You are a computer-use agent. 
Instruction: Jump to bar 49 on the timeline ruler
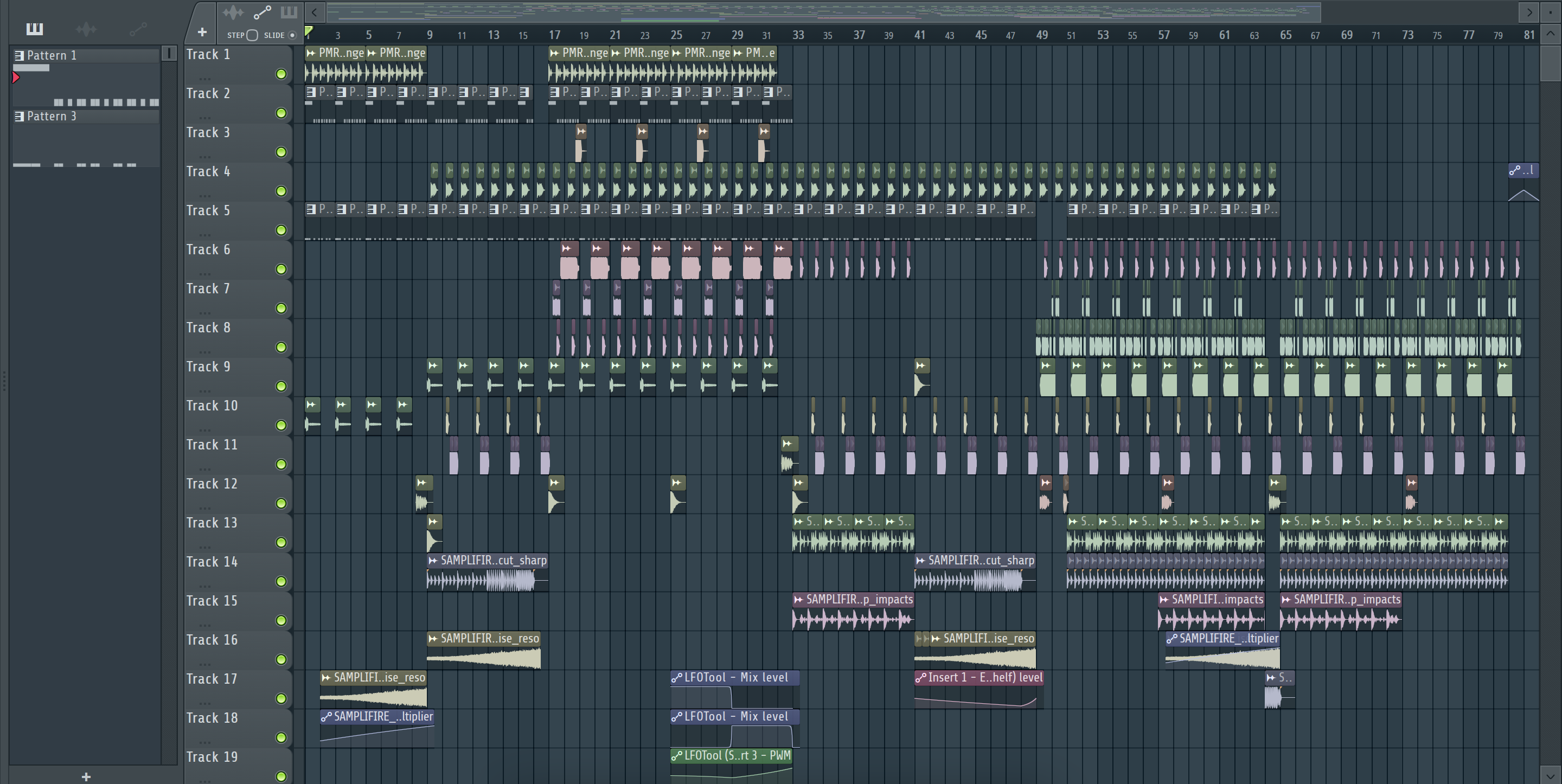coord(1042,35)
